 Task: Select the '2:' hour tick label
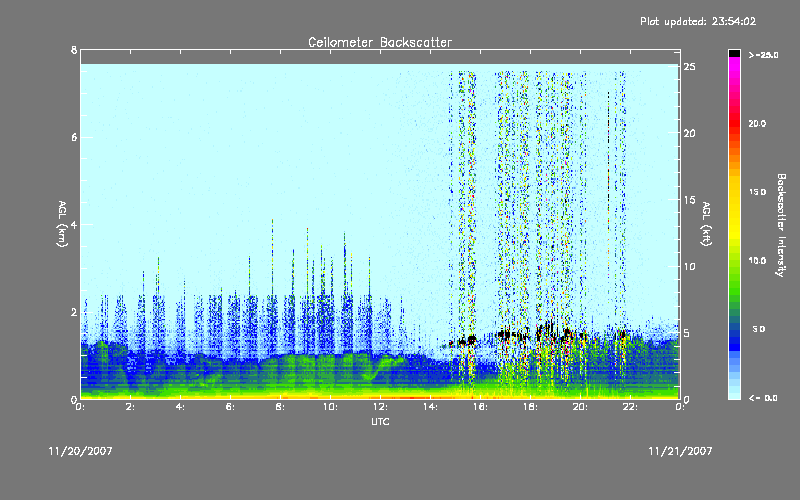pos(131,407)
